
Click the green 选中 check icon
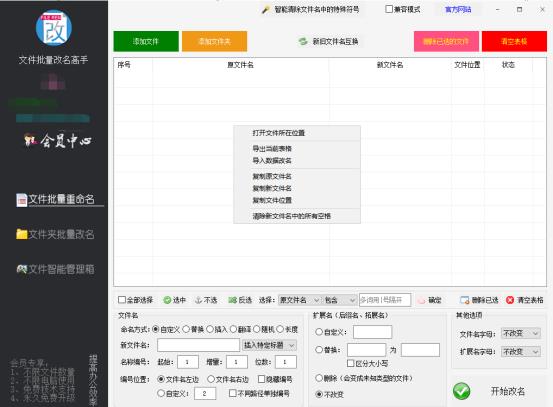167,300
